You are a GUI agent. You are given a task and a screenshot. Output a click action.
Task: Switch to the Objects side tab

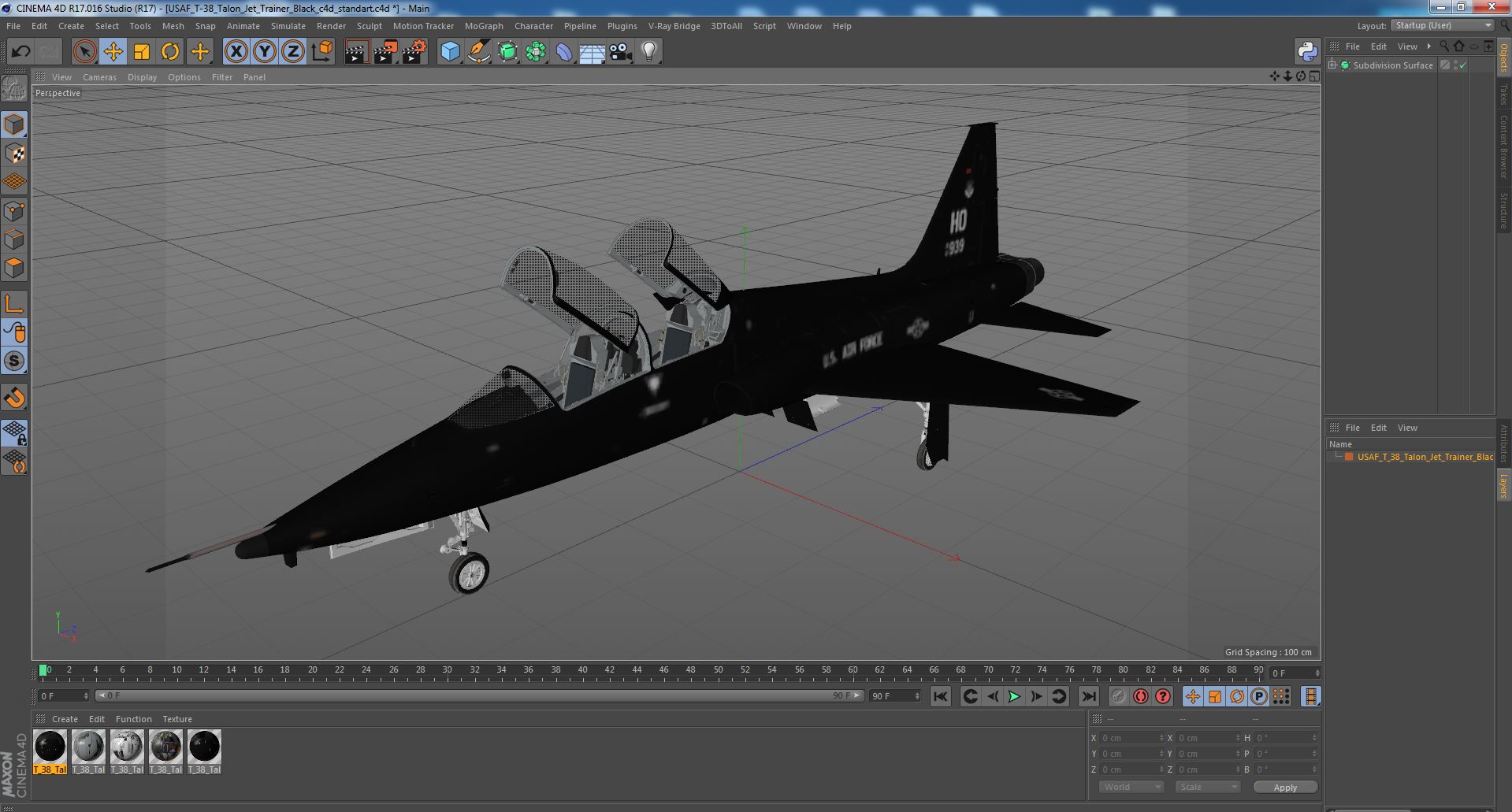1503,57
